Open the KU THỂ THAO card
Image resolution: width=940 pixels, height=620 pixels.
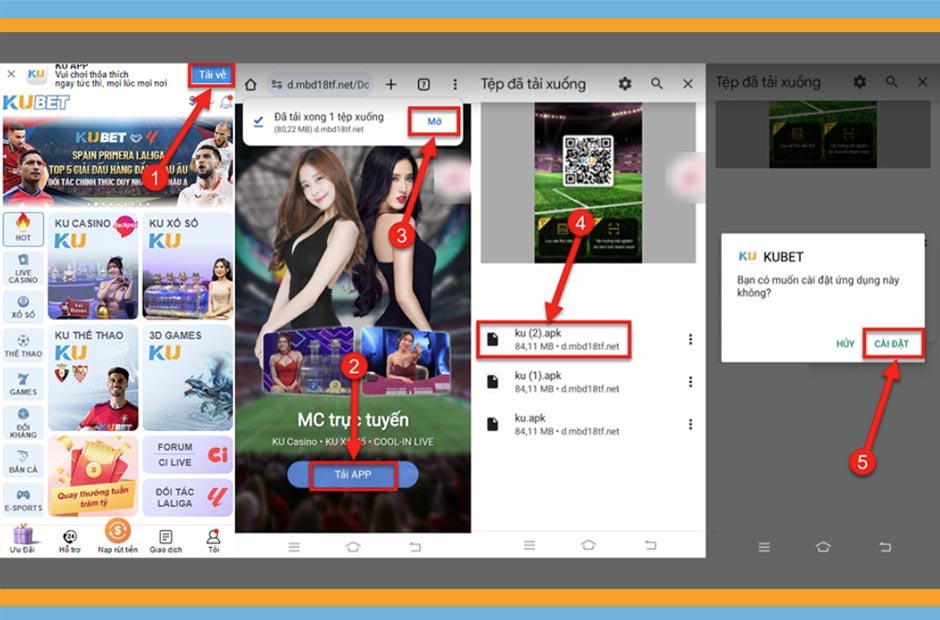pos(93,378)
